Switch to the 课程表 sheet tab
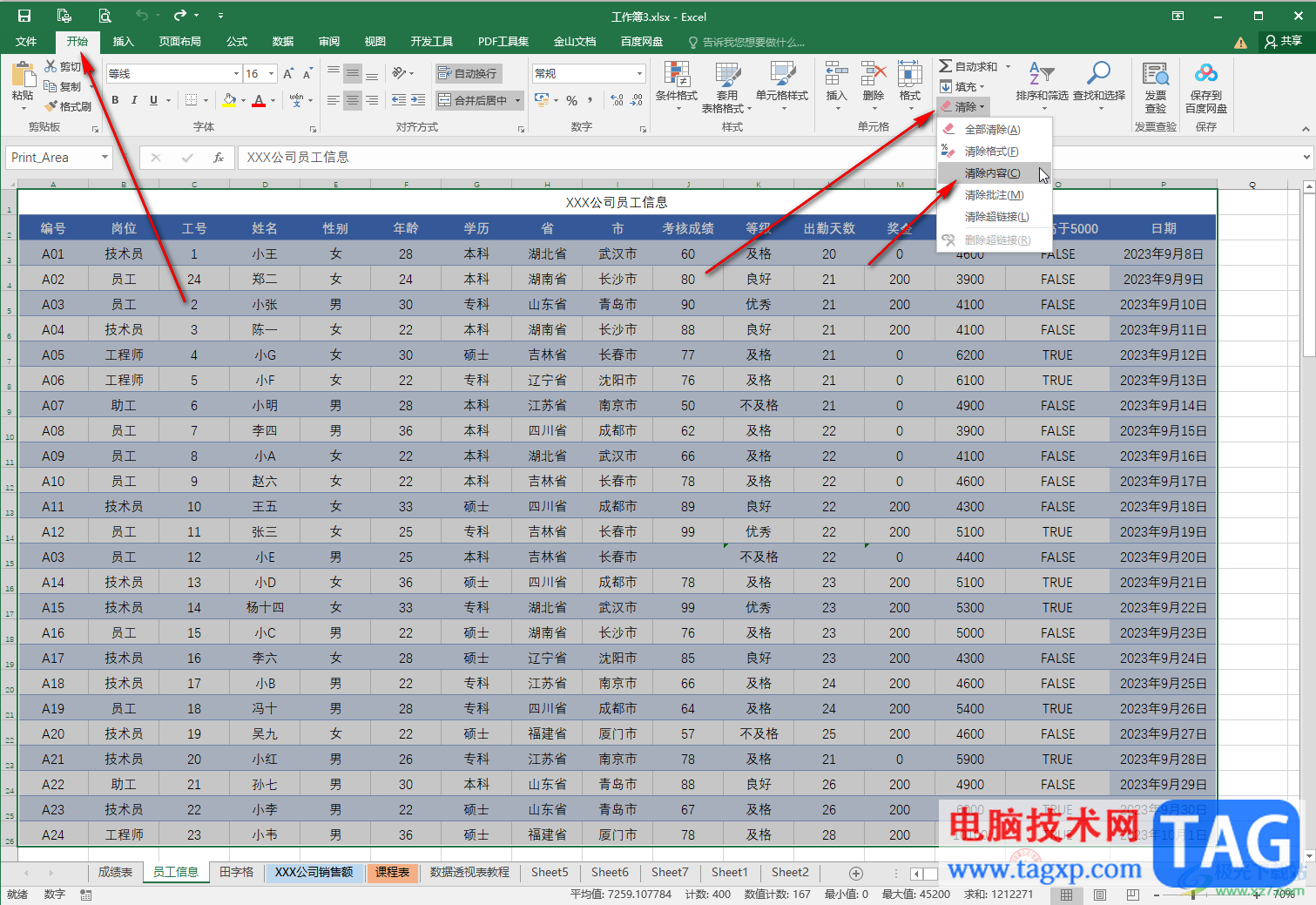The width and height of the screenshot is (1316, 905). click(x=393, y=872)
